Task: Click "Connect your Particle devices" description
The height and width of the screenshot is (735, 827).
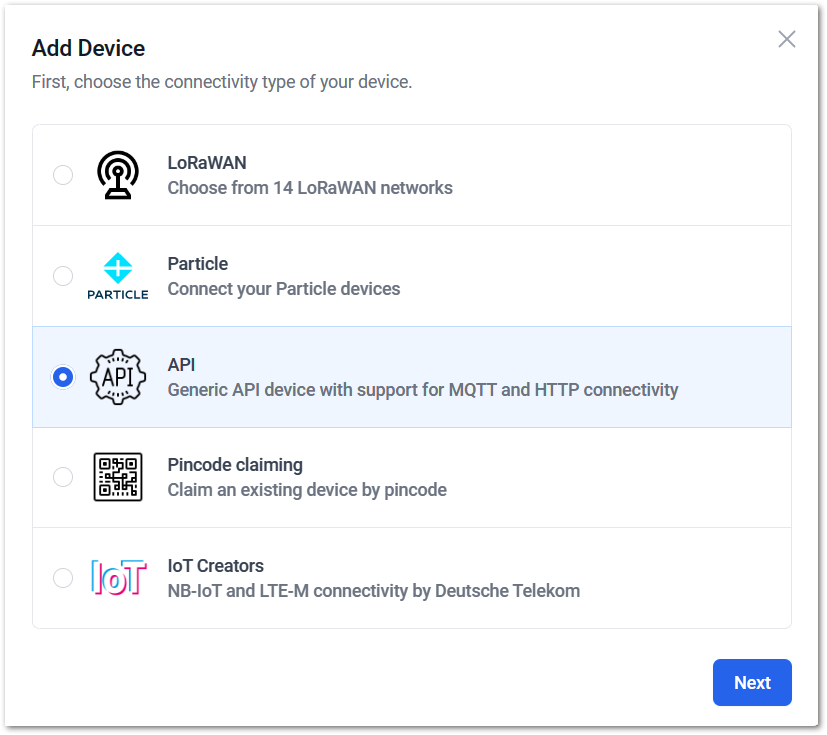Action: (x=284, y=289)
